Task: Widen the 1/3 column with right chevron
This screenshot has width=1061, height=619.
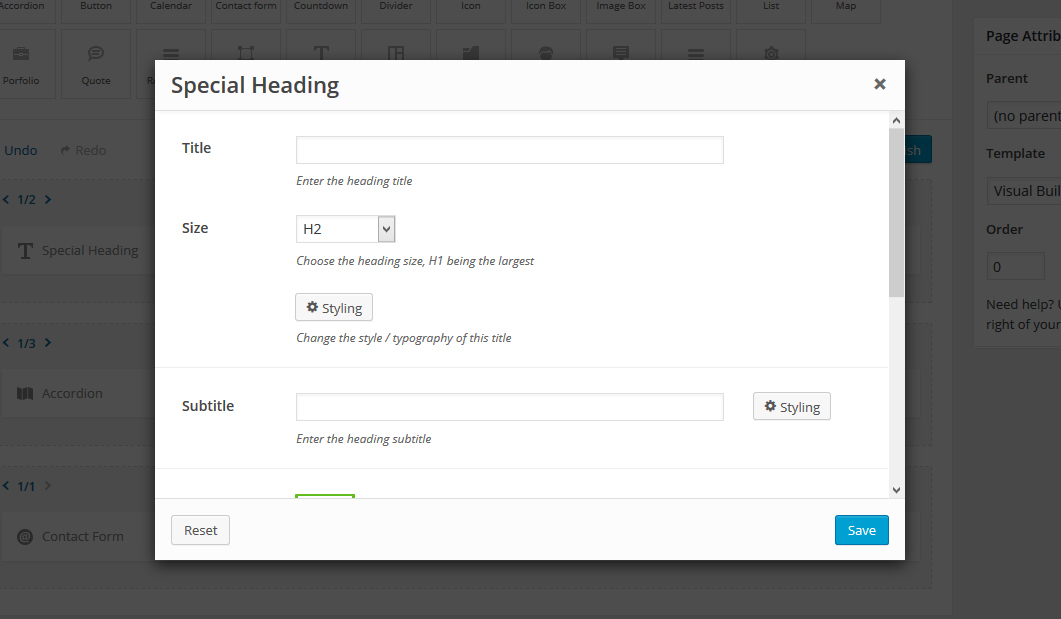Action: 47,342
